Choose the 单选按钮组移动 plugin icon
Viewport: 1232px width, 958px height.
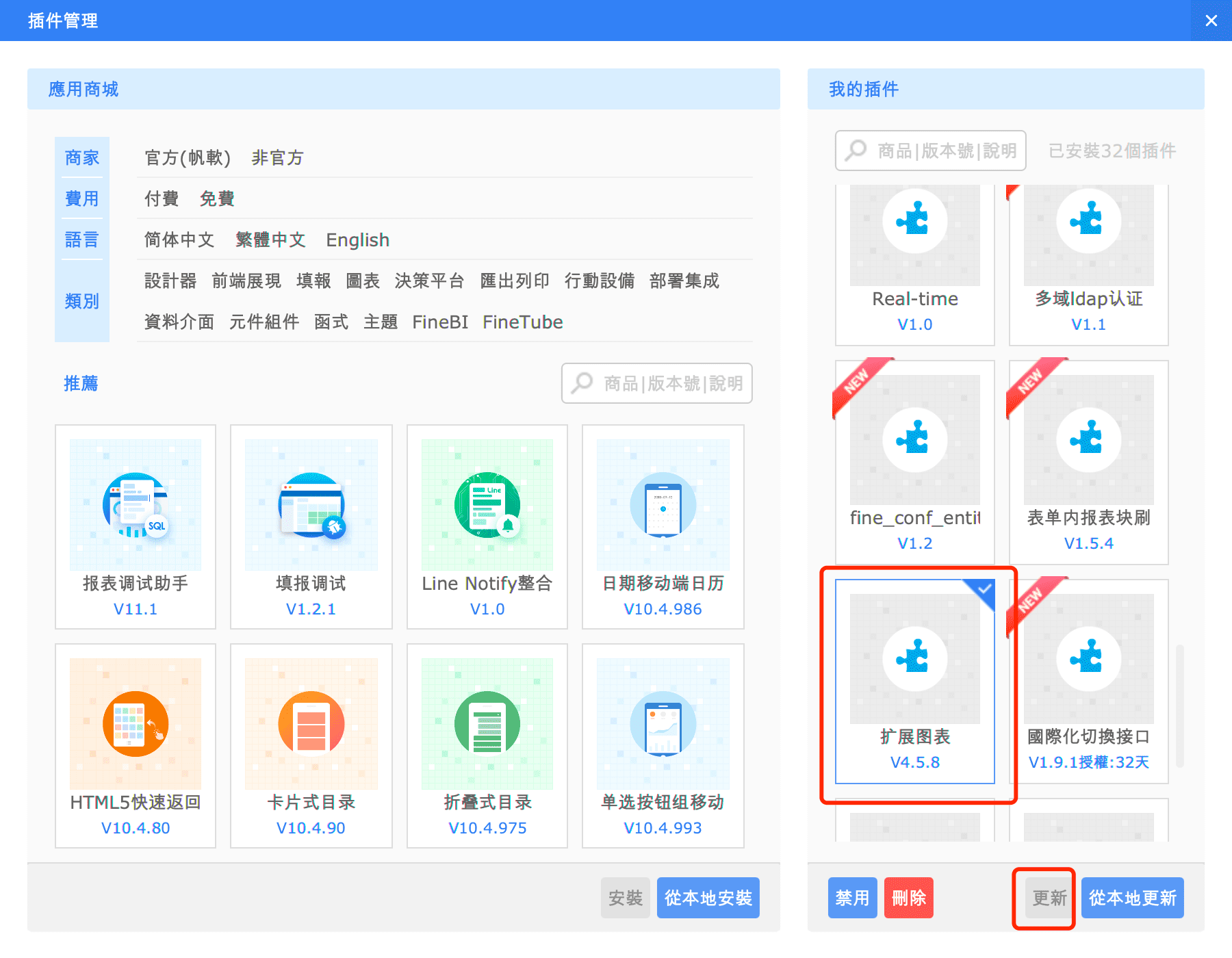663,724
